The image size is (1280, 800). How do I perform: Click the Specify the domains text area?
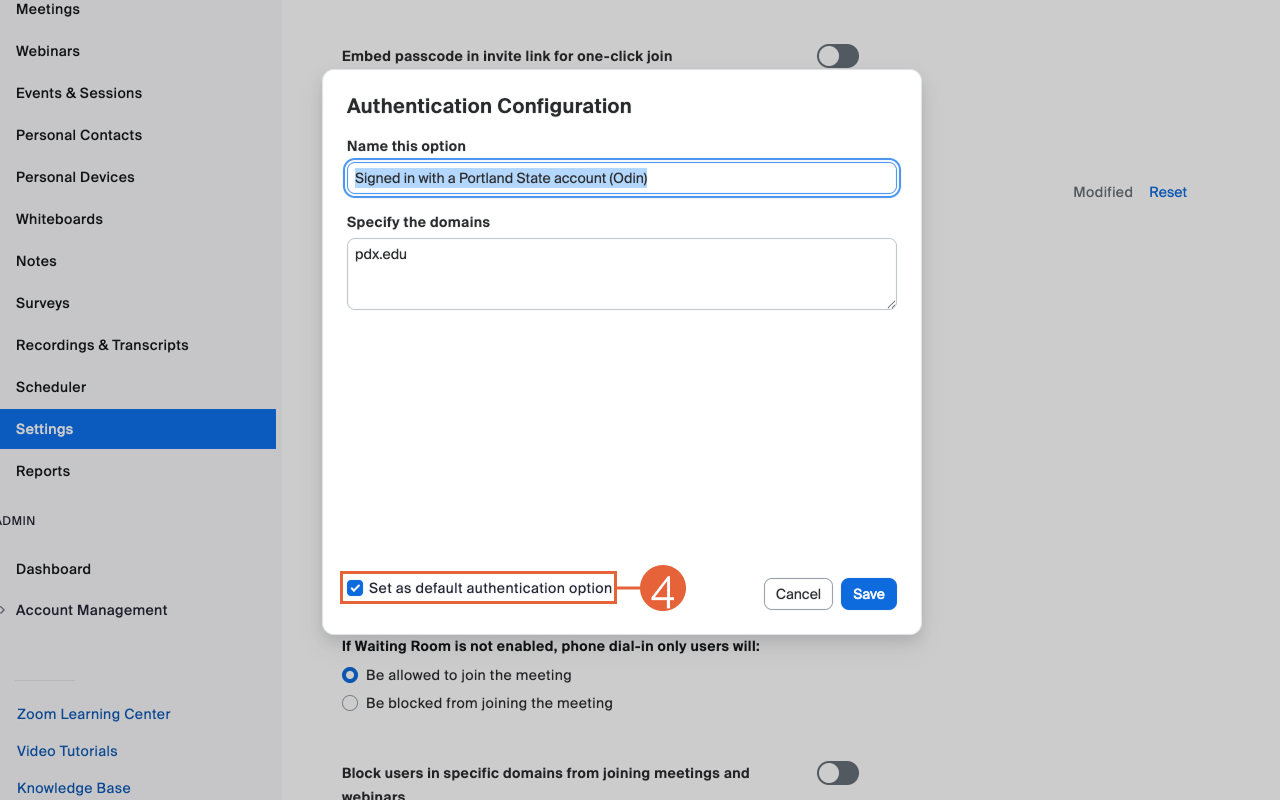click(x=621, y=273)
